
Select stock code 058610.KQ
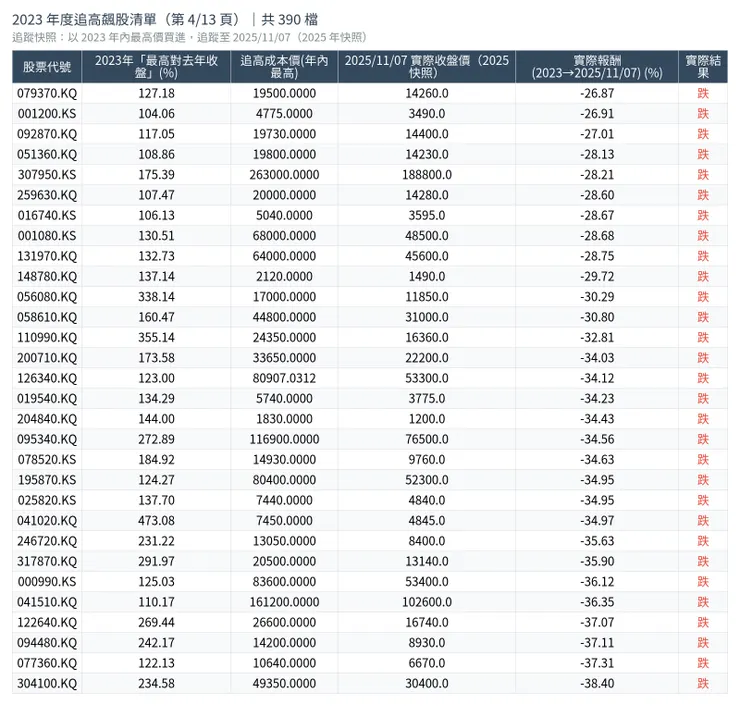pyautogui.click(x=47, y=317)
